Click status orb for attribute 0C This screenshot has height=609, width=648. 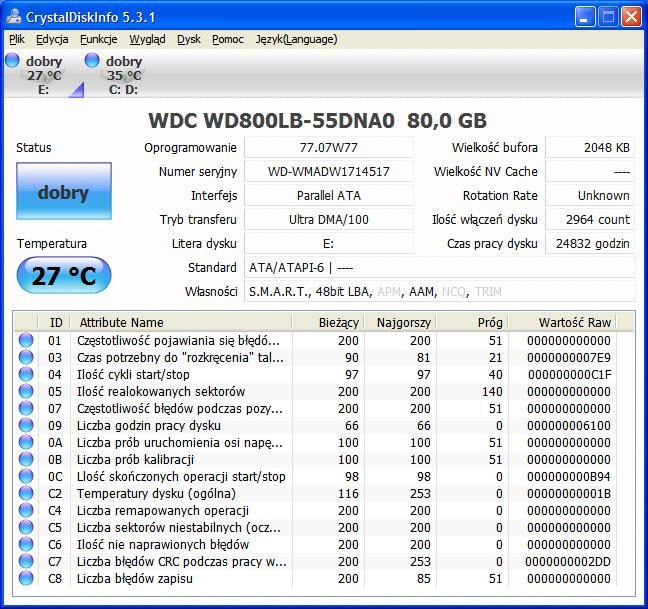26,476
